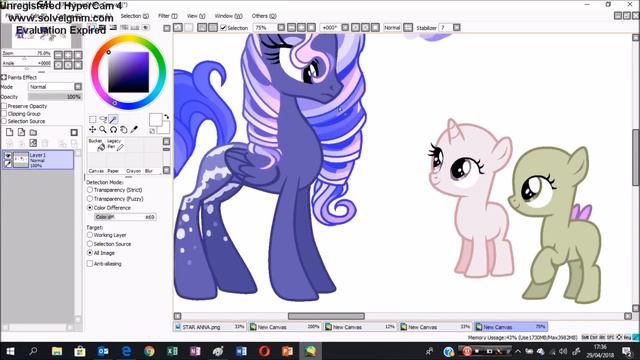Reset zoom button in Navigator panel
The height and width of the screenshot is (360, 640).
click(x=78, y=55)
